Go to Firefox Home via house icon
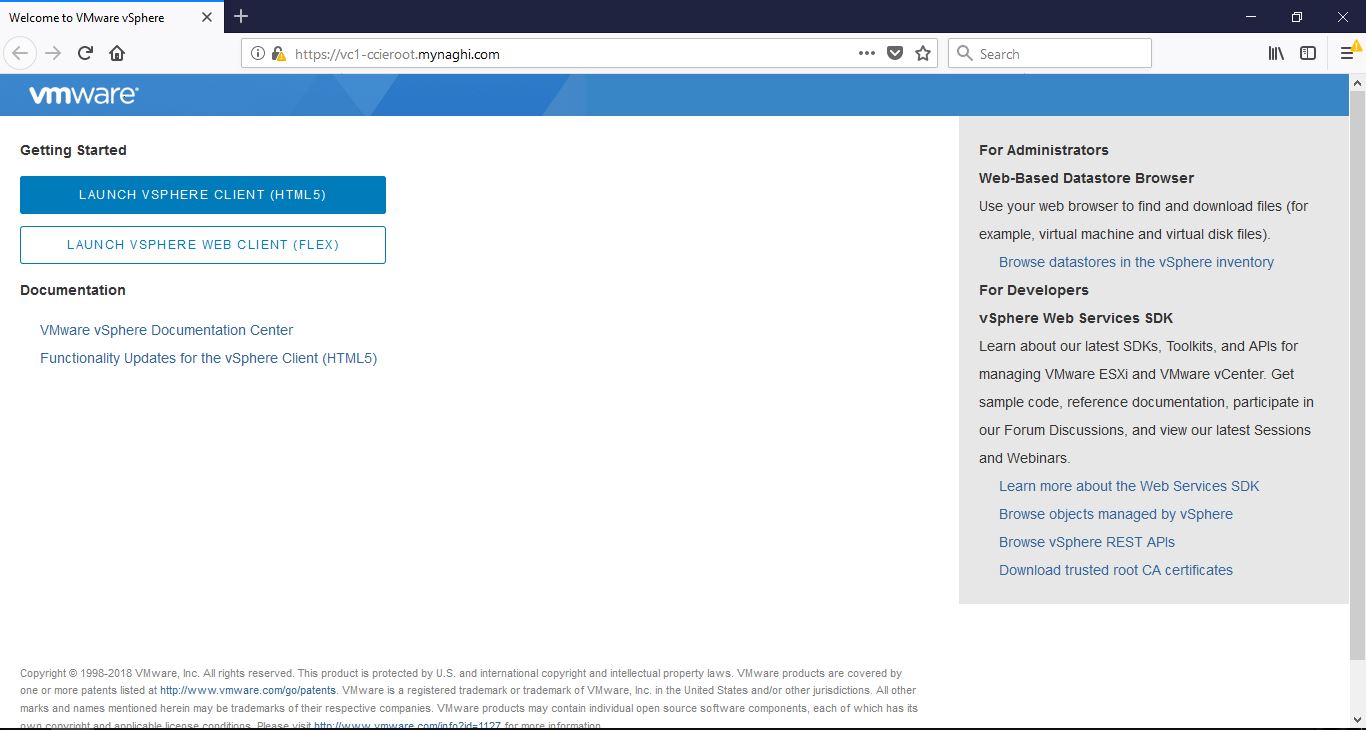Screen dimensions: 1366x730 coord(117,53)
